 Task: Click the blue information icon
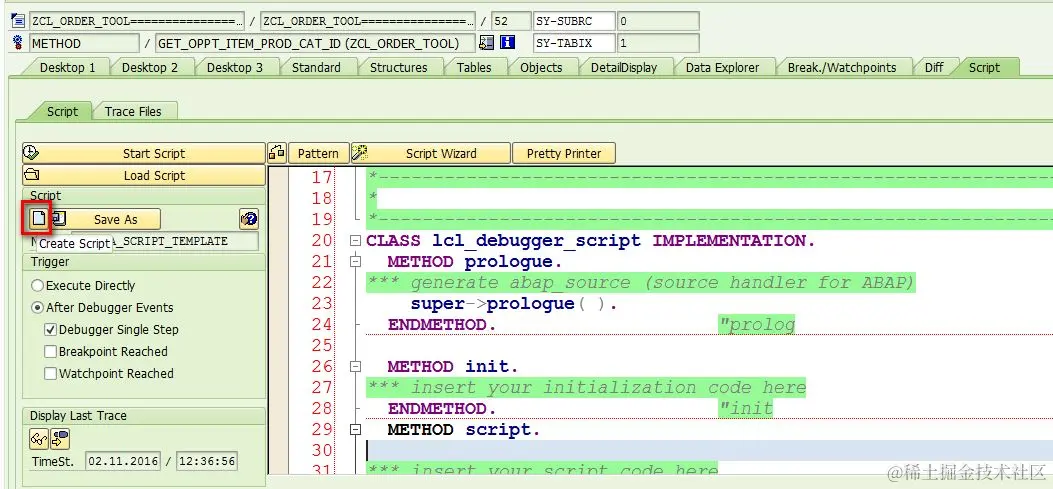pyautogui.click(x=507, y=43)
